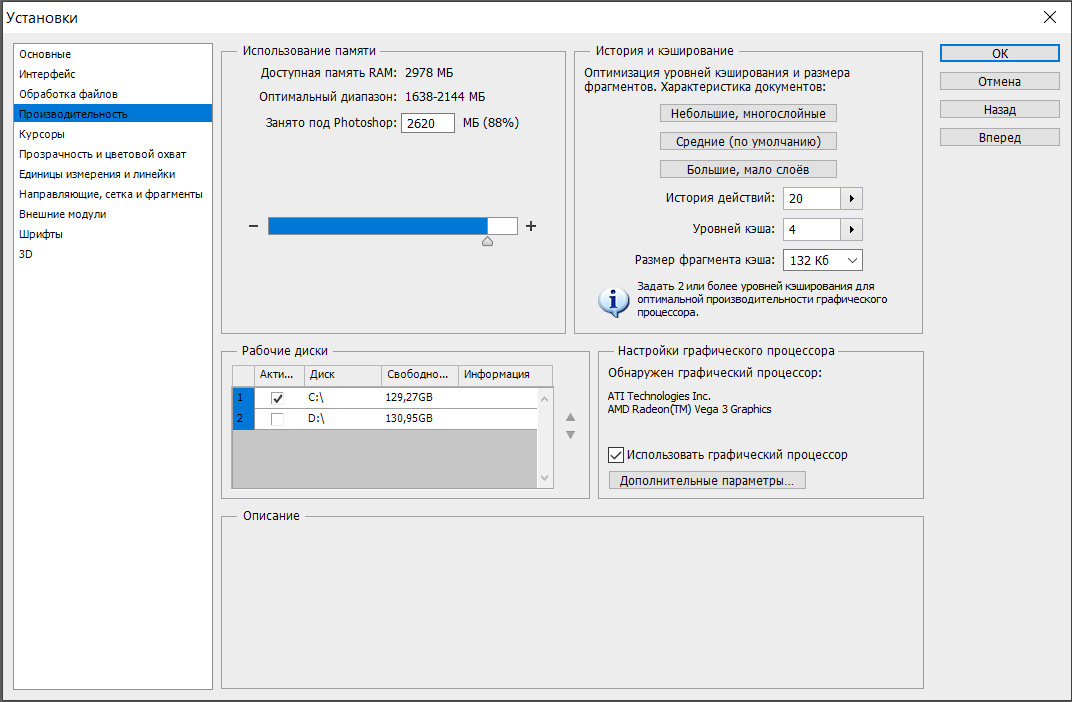Click Дополнительные параметры button
The height and width of the screenshot is (702, 1072).
point(707,481)
